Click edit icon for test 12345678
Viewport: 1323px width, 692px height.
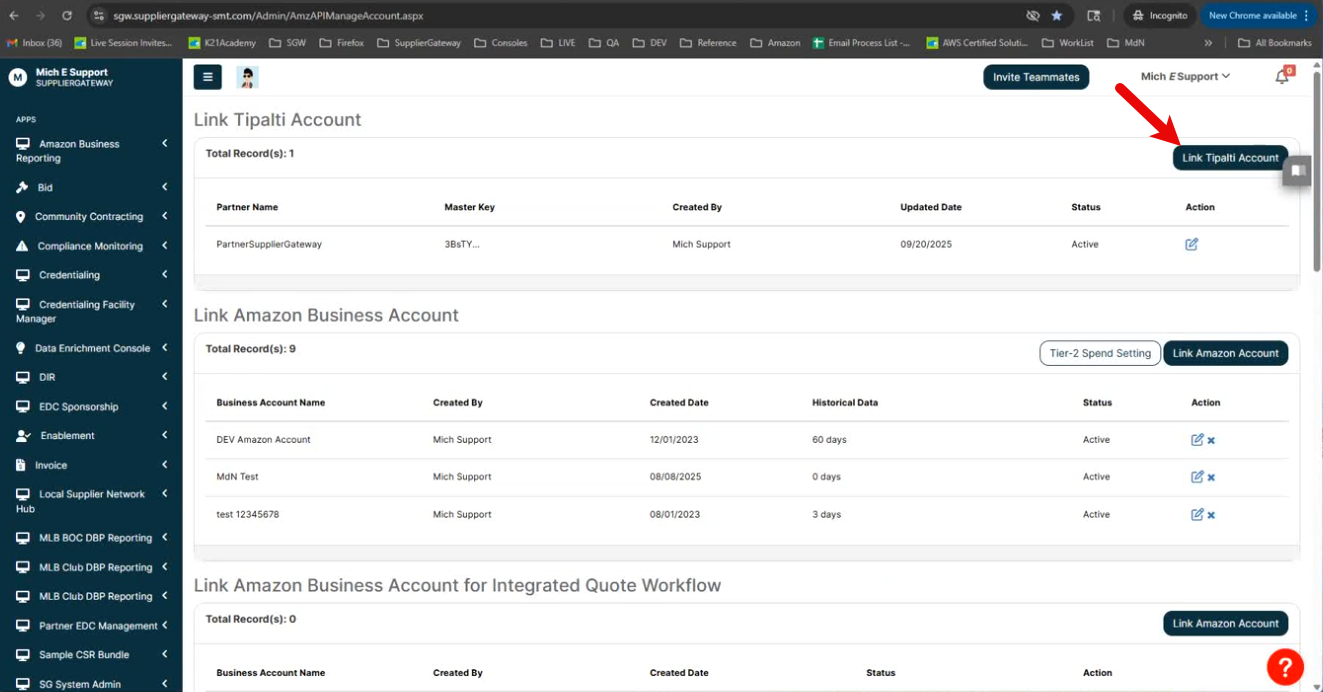[1196, 515]
